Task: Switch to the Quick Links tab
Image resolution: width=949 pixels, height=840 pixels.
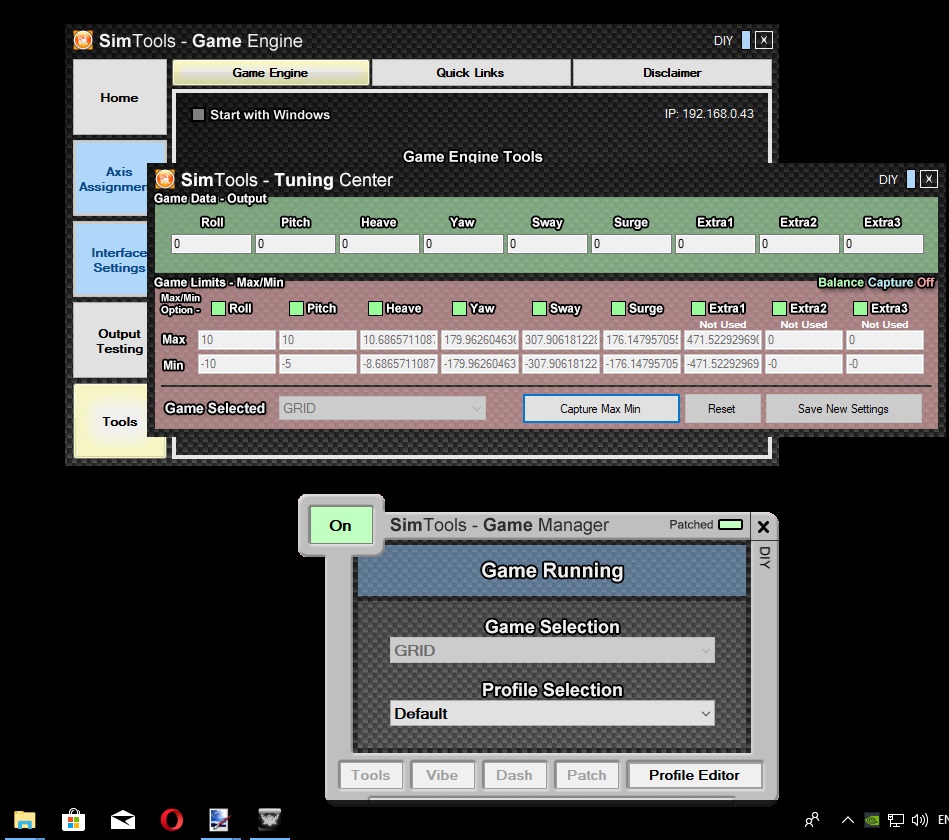Action: click(470, 73)
